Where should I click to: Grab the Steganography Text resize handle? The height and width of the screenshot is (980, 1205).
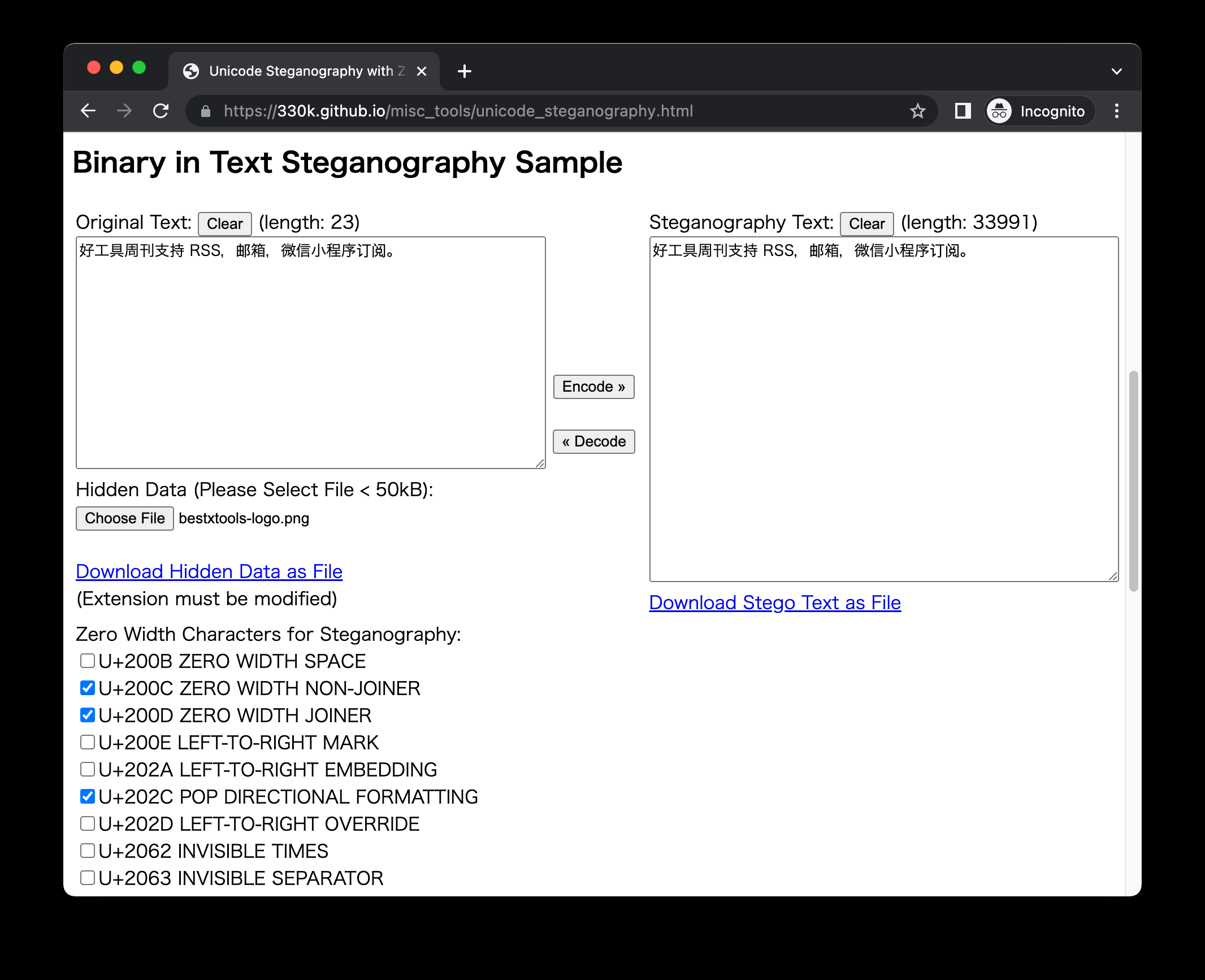[1113, 576]
